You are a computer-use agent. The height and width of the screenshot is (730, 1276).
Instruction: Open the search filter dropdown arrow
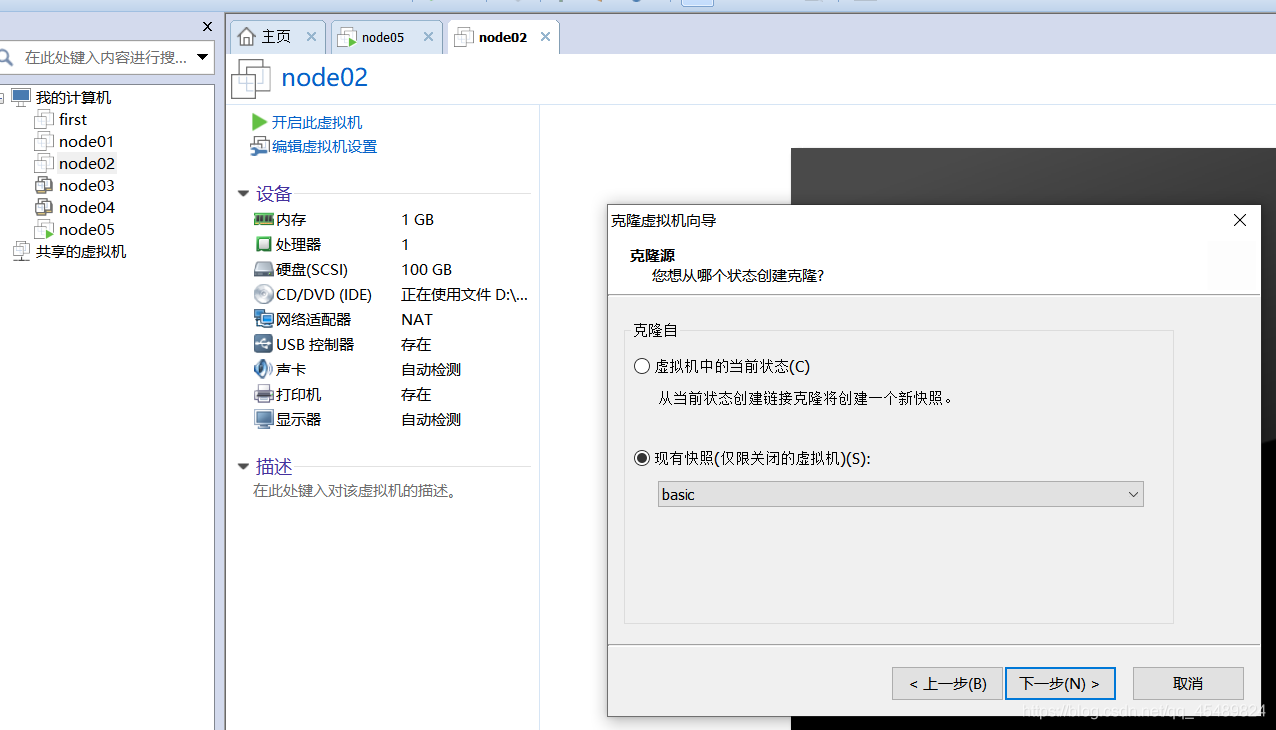[203, 57]
